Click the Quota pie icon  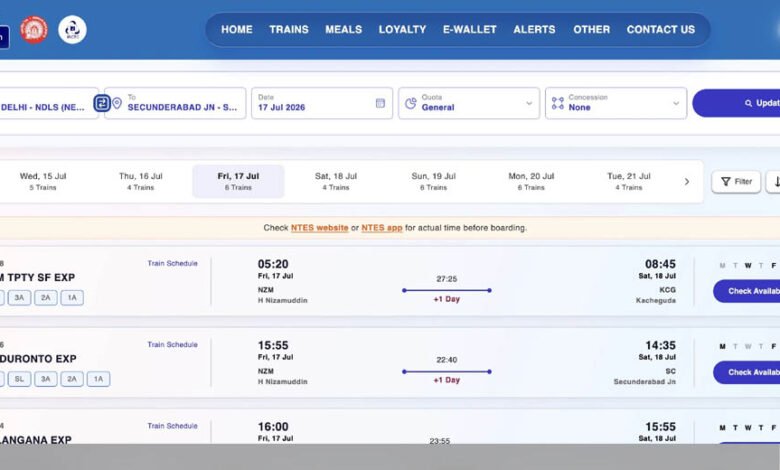410,103
